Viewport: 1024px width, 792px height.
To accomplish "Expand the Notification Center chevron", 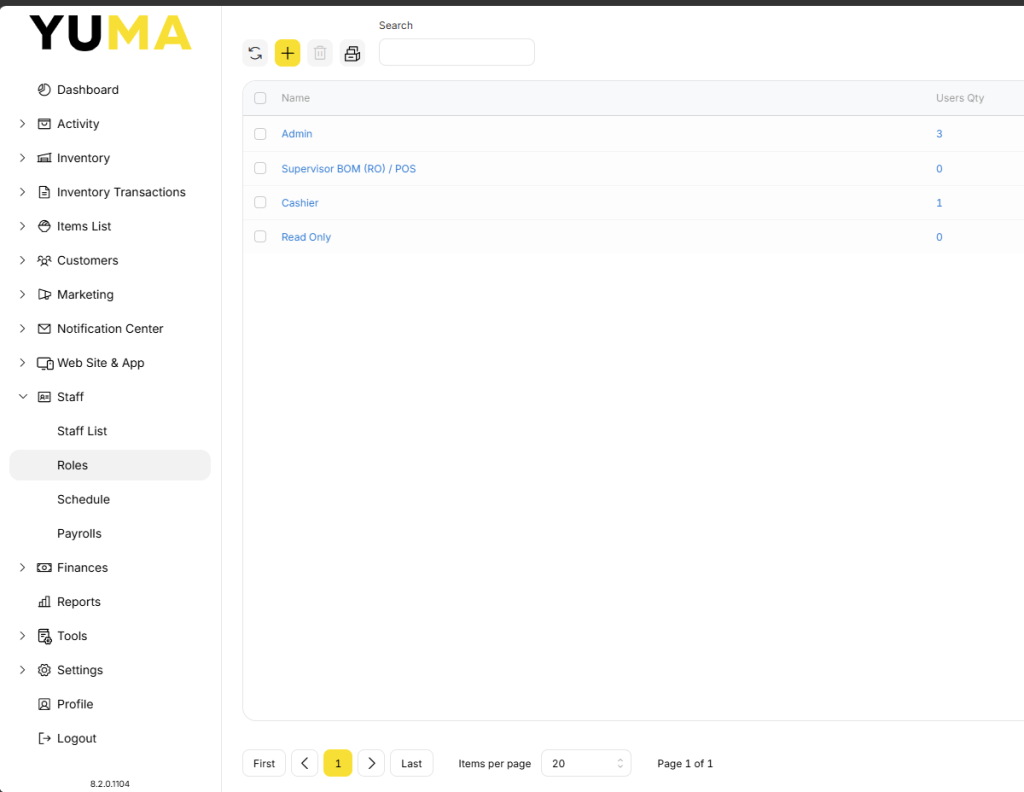I will click(22, 328).
